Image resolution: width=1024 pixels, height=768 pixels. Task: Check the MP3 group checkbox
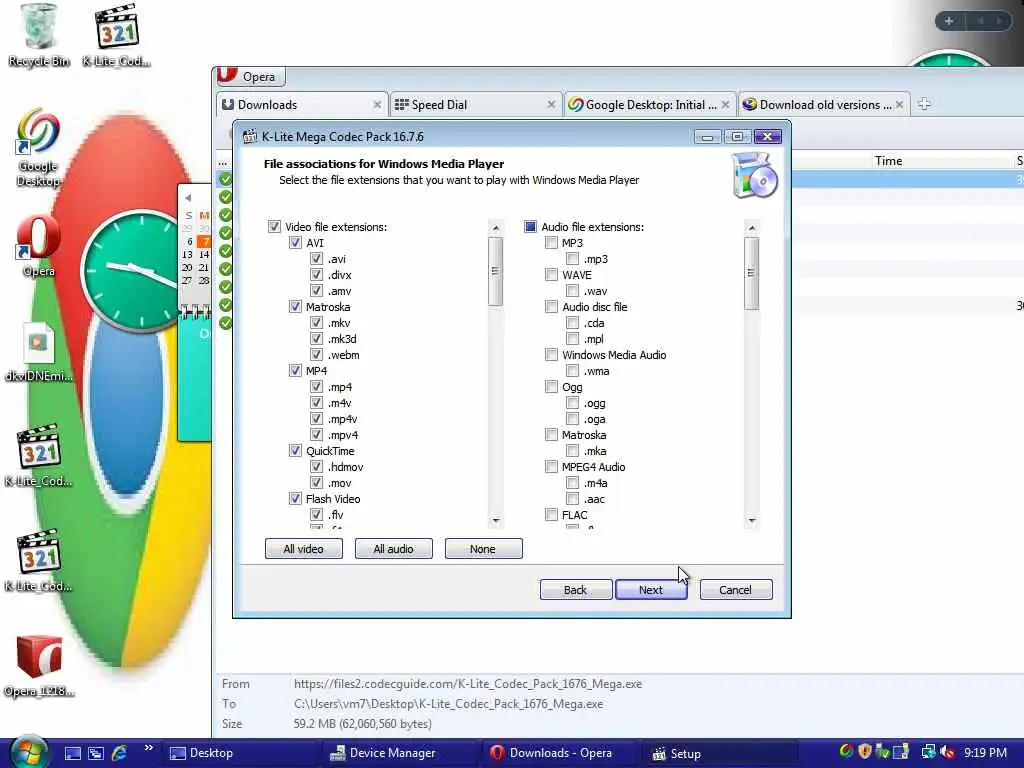(551, 242)
